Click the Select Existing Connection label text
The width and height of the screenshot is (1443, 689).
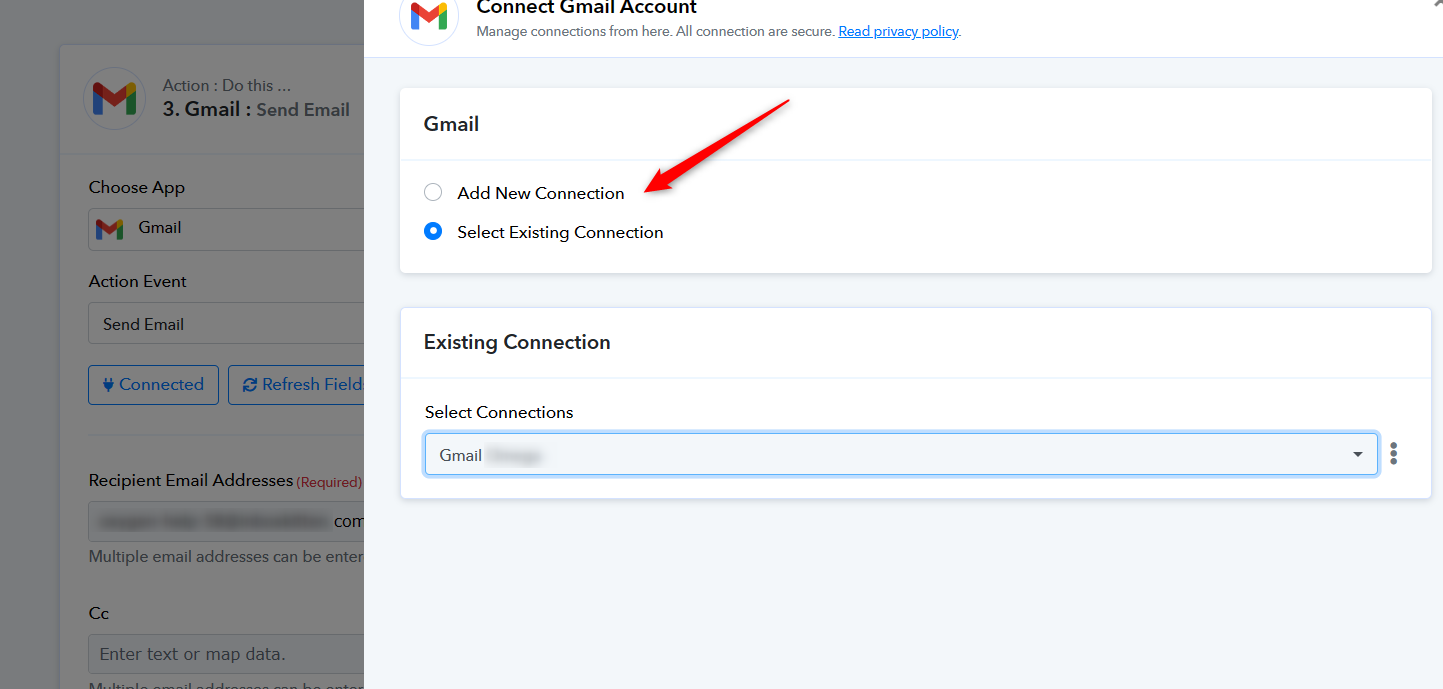[560, 232]
